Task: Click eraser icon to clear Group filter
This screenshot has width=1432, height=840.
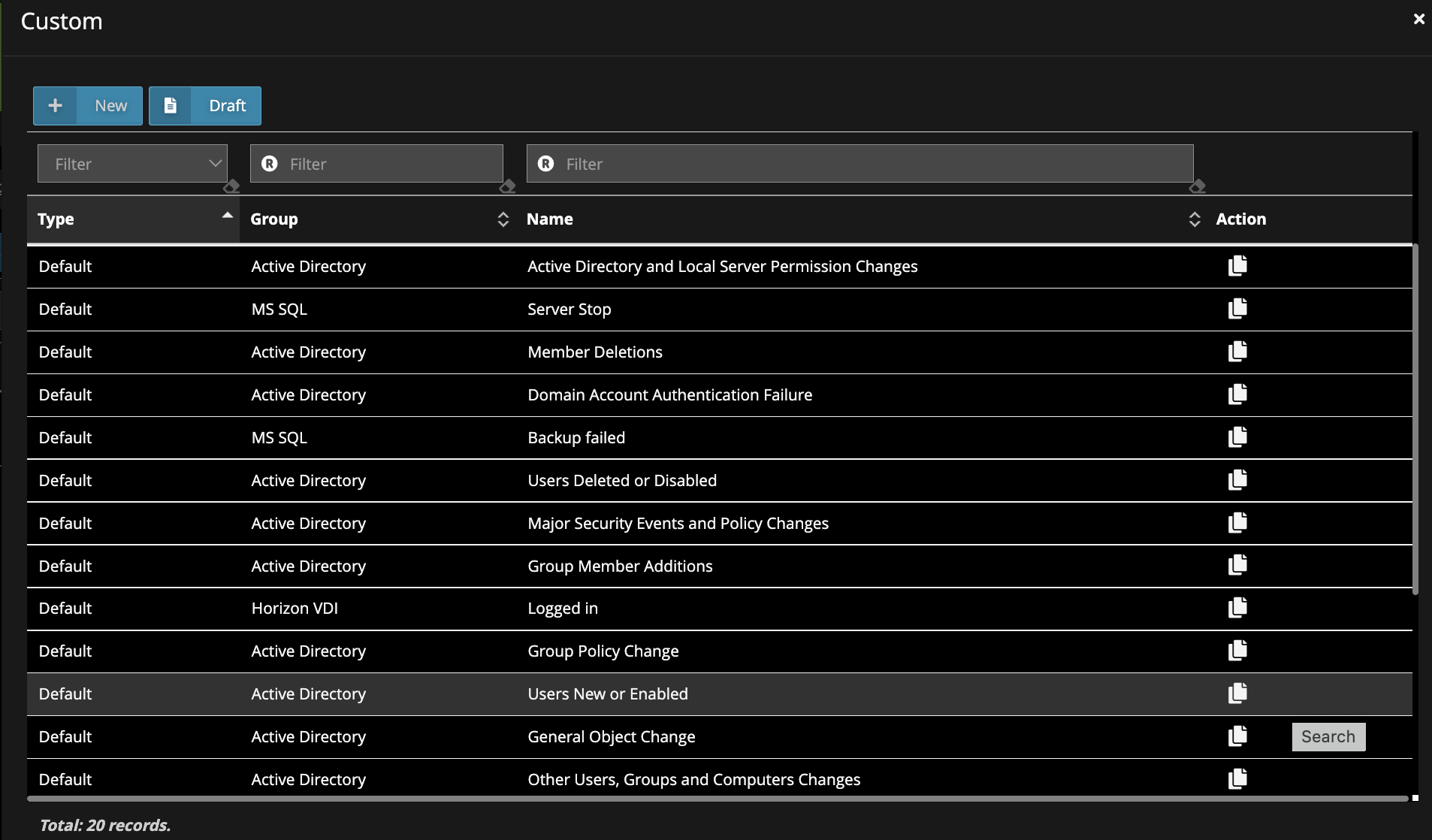Action: [x=508, y=186]
